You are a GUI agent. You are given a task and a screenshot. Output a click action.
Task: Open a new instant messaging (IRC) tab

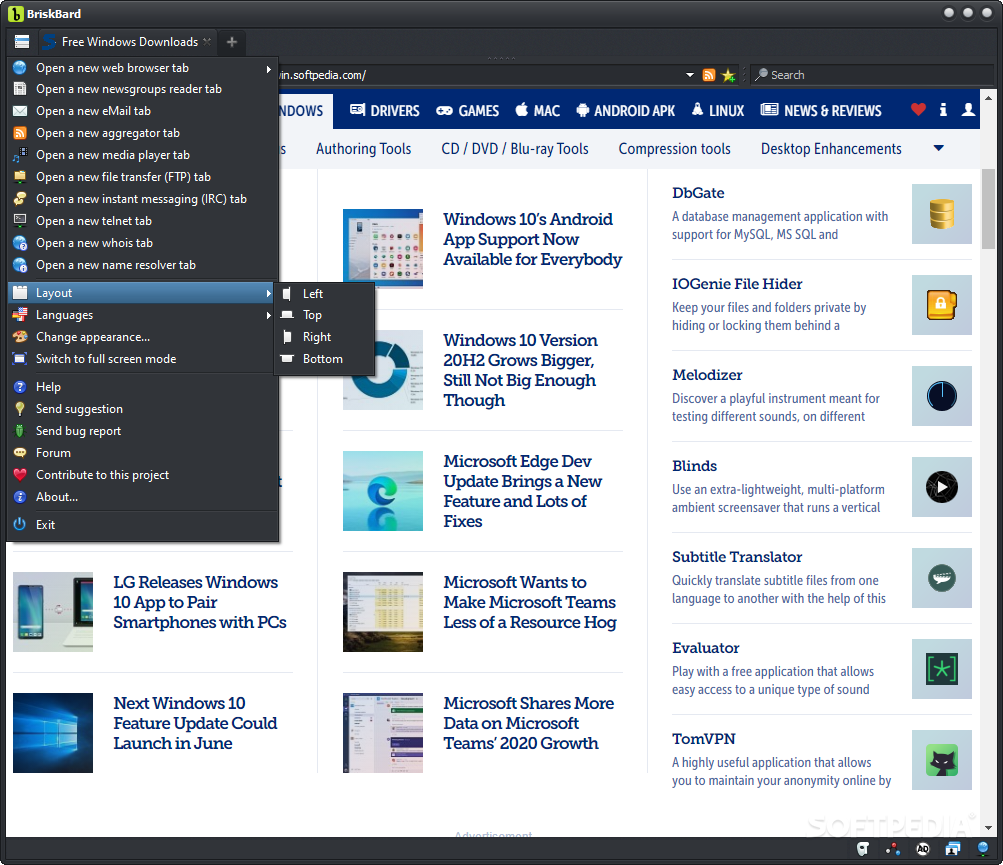click(x=143, y=199)
